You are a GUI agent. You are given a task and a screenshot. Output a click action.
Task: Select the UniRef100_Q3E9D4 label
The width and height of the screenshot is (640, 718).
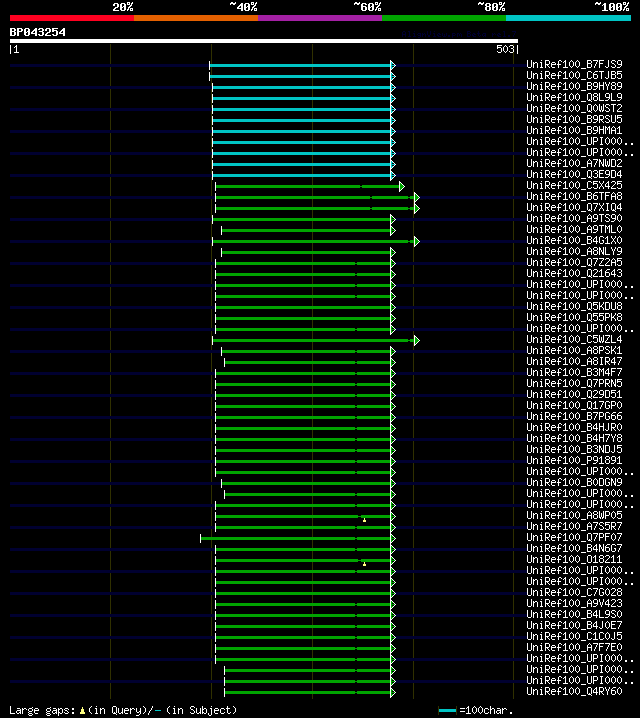pos(574,174)
